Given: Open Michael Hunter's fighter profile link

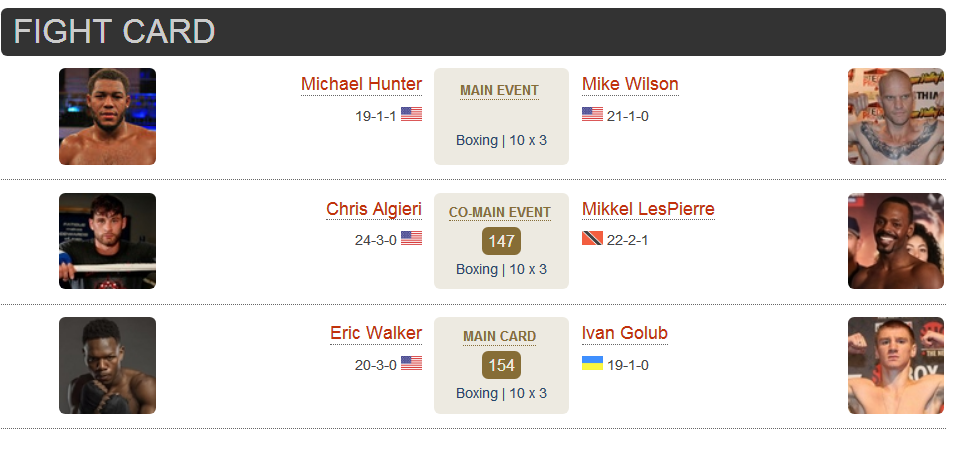Looking at the screenshot, I should (362, 84).
